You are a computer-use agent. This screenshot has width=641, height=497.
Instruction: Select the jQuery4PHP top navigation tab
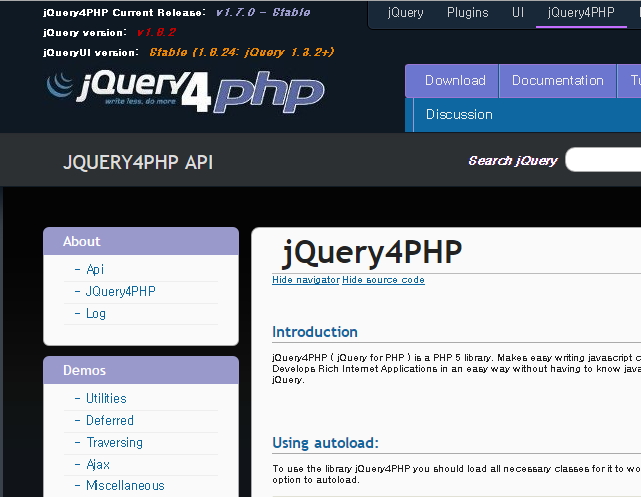pyautogui.click(x=581, y=13)
